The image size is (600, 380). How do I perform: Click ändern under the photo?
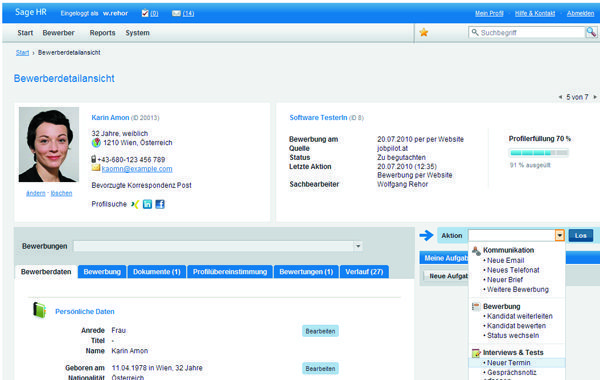tap(36, 193)
